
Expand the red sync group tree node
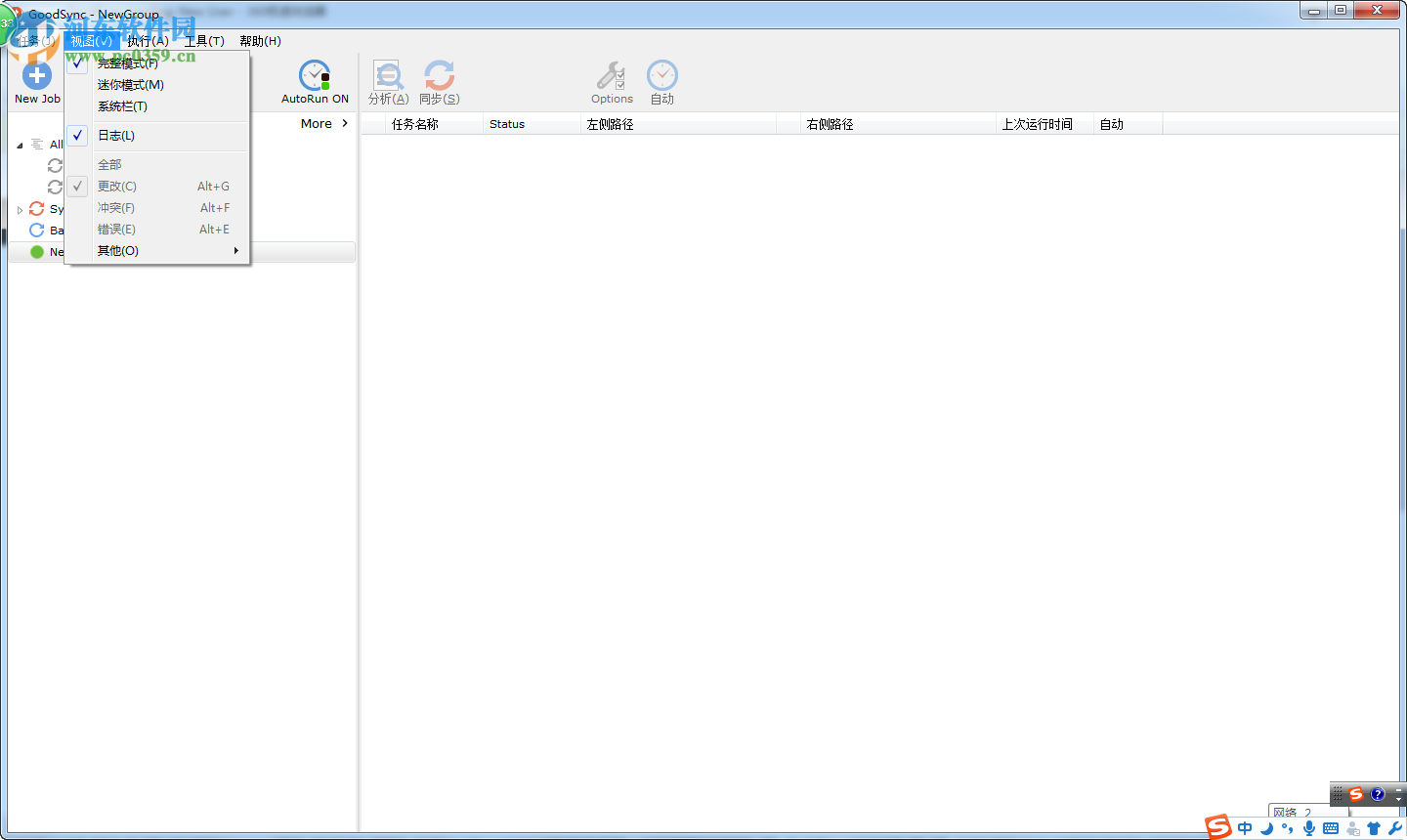coord(20,210)
